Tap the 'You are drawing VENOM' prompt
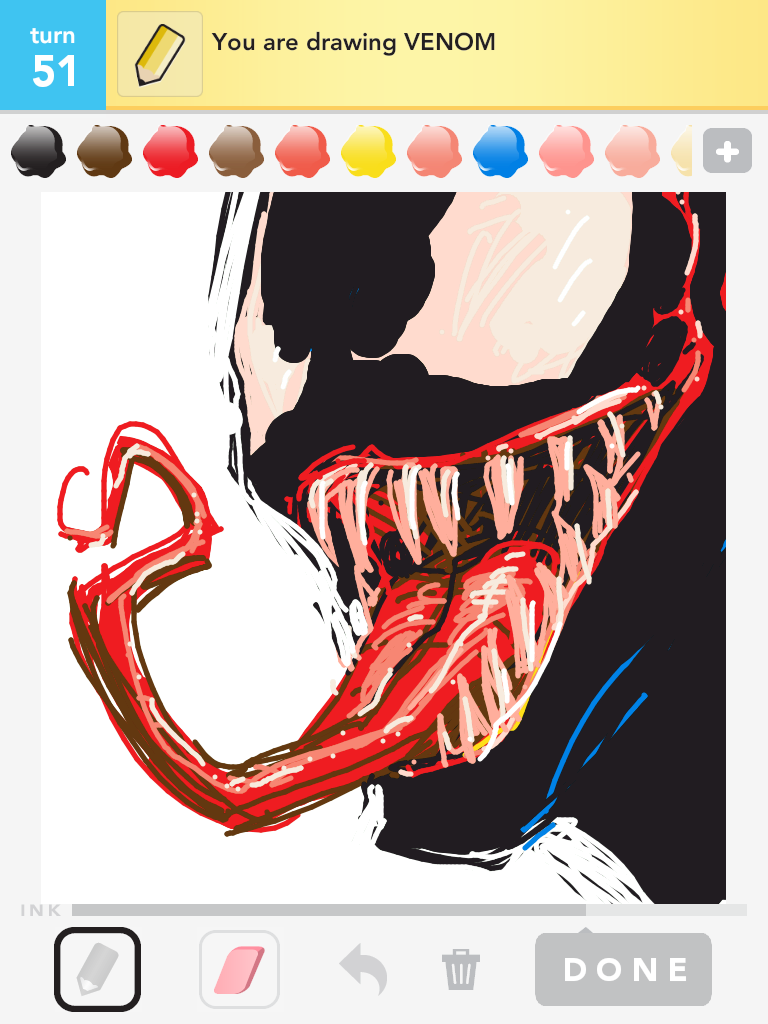This screenshot has height=1024, width=768. (353, 42)
